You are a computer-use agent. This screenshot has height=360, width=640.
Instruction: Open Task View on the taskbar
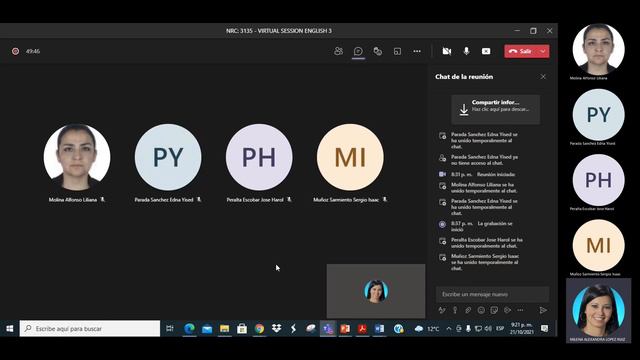pos(170,329)
